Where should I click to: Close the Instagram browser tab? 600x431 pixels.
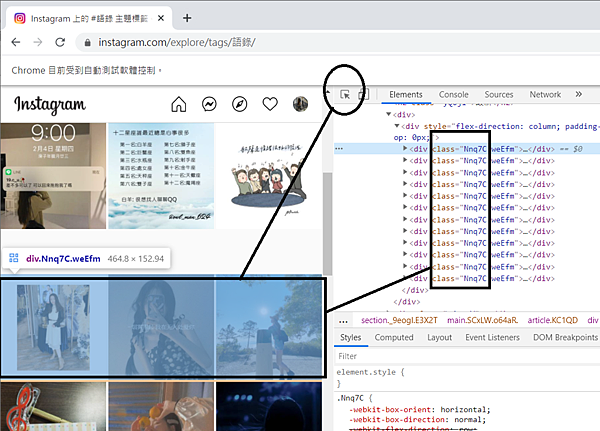coord(161,18)
